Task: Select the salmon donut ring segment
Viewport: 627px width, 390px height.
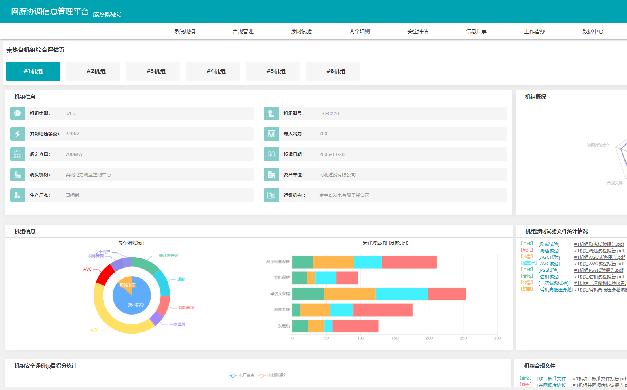Action: [x=163, y=305]
